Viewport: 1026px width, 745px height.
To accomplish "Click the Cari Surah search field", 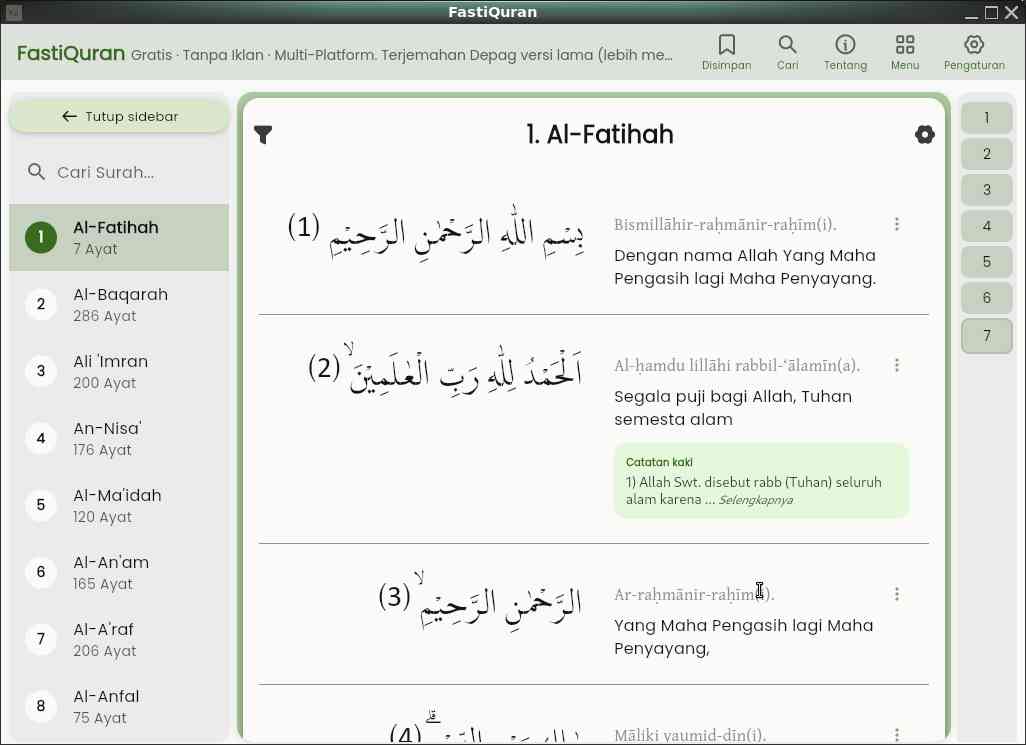I will pos(120,171).
